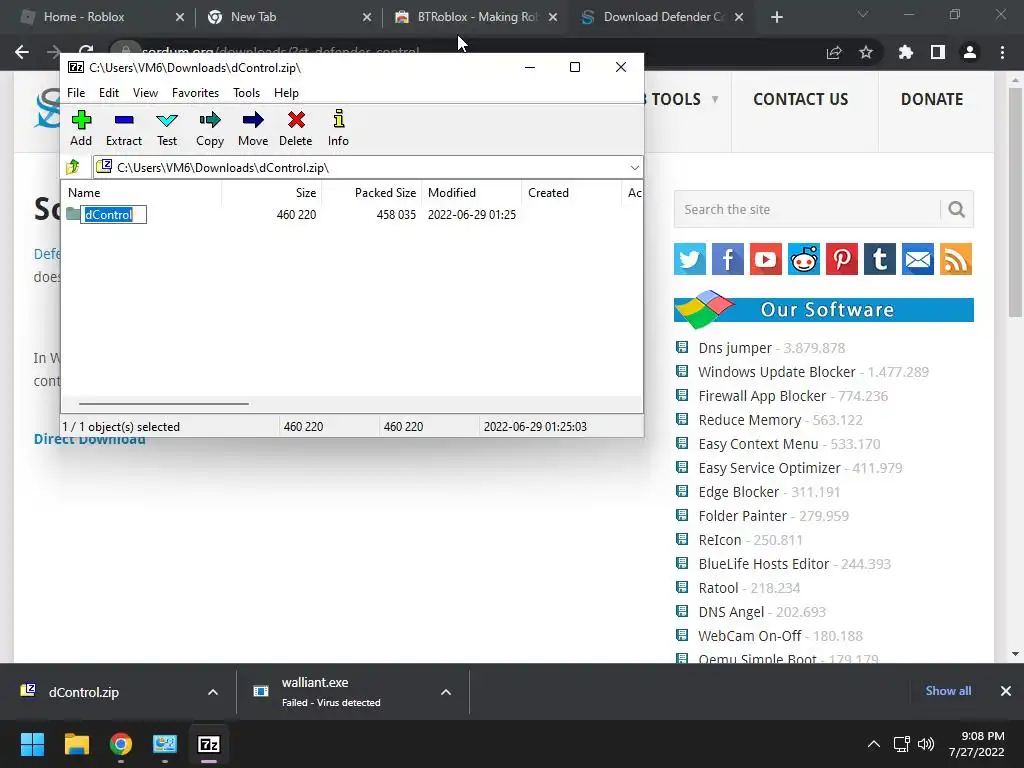Click the Search the site field
Viewport: 1024px width, 768px height.
tap(807, 209)
